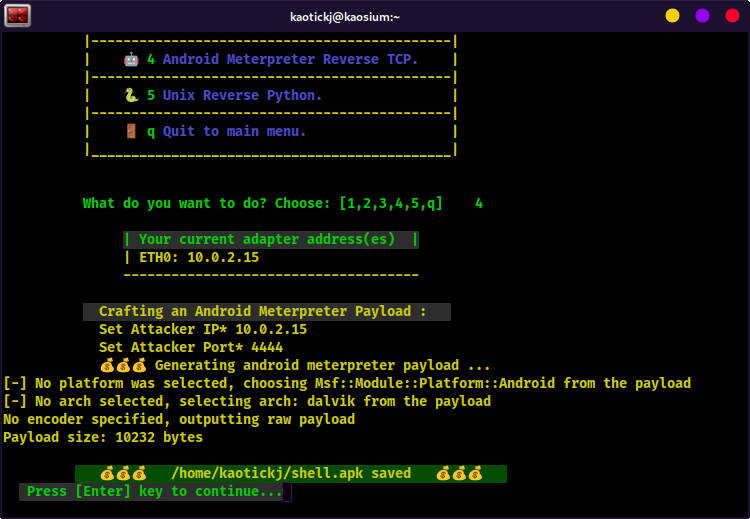
Task: Click 'No encoder specified, outputting raw payload'
Action: [x=179, y=420]
